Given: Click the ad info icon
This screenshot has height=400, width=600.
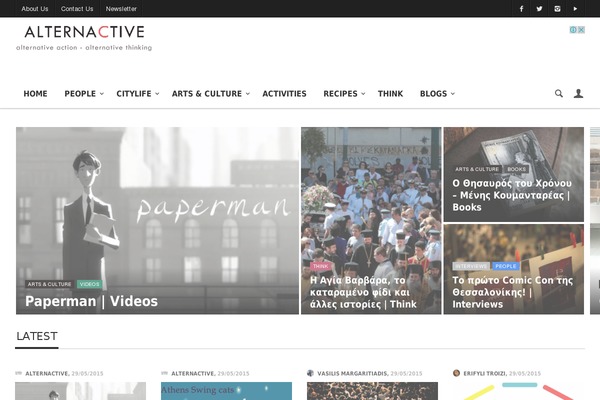Looking at the screenshot, I should [573, 30].
